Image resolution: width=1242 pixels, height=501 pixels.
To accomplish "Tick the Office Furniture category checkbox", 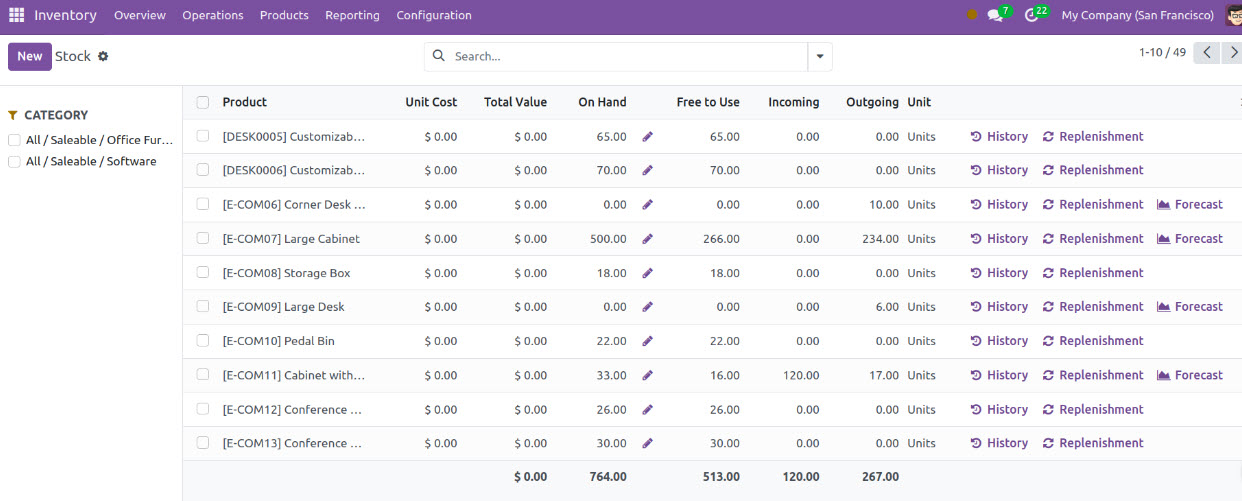I will pyautogui.click(x=14, y=140).
